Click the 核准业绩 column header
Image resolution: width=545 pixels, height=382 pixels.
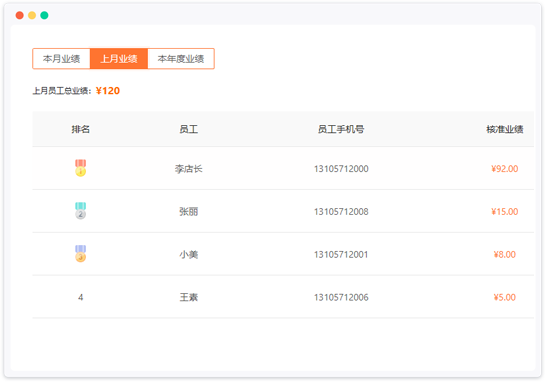pos(504,129)
